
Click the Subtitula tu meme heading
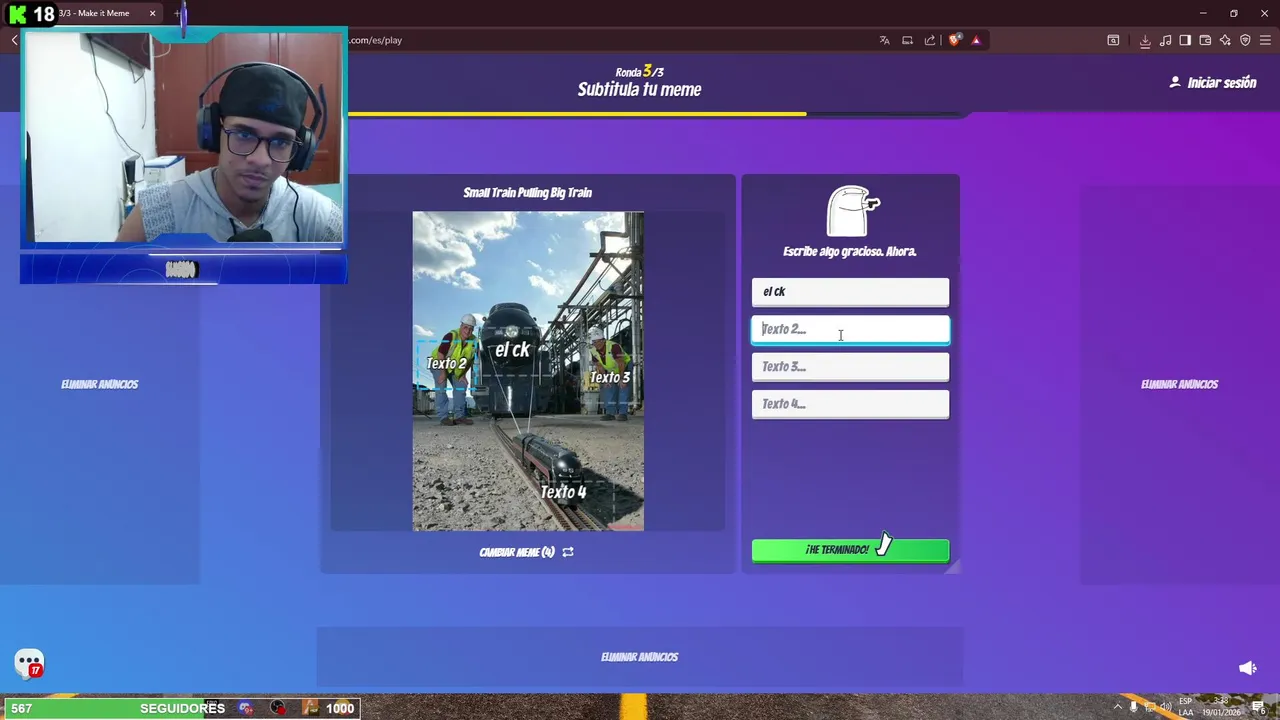[639, 90]
